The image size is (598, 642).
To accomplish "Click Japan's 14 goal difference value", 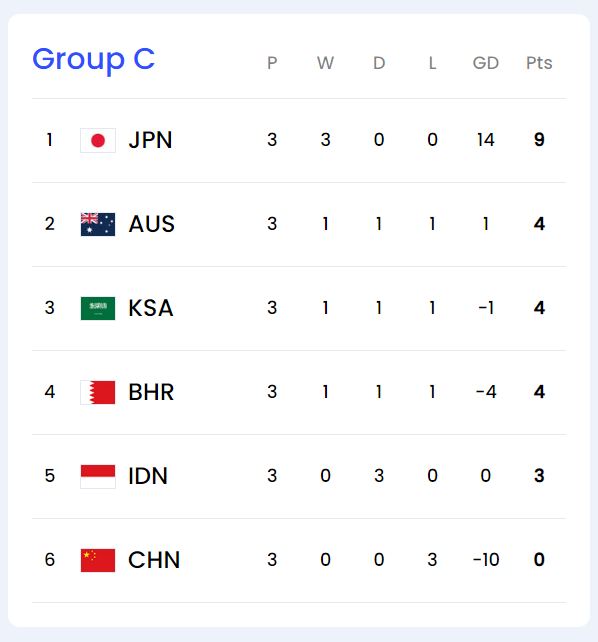I will coord(486,140).
